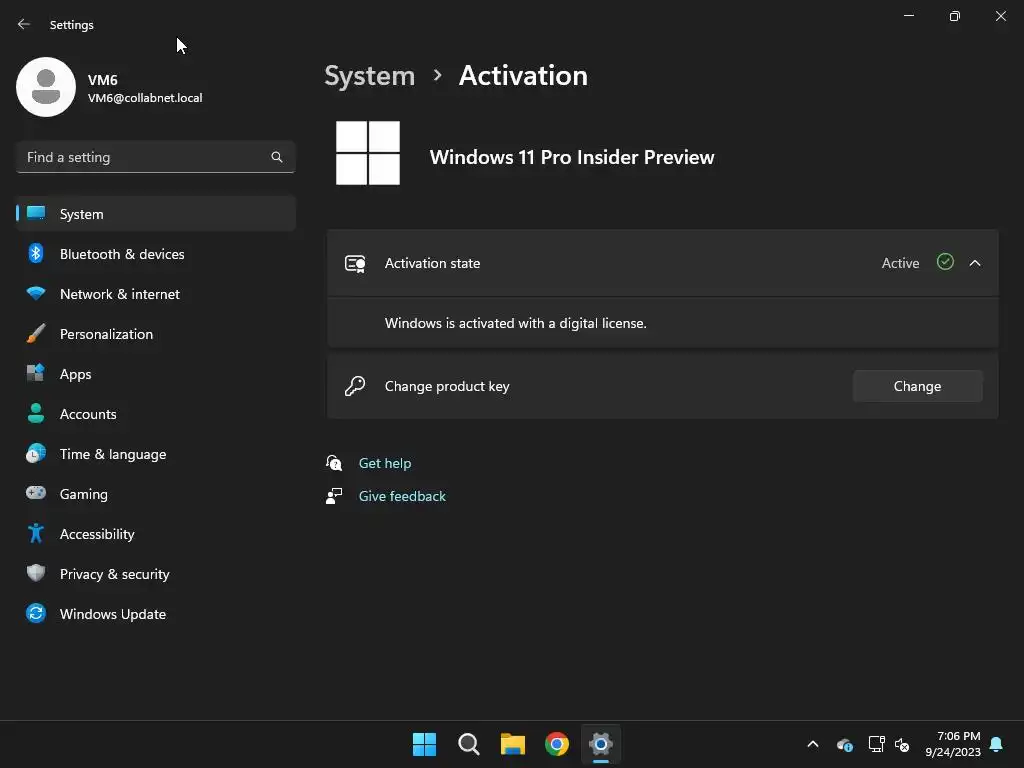Click the Give feedback person icon
Screen dimensions: 1024x768
click(334, 496)
